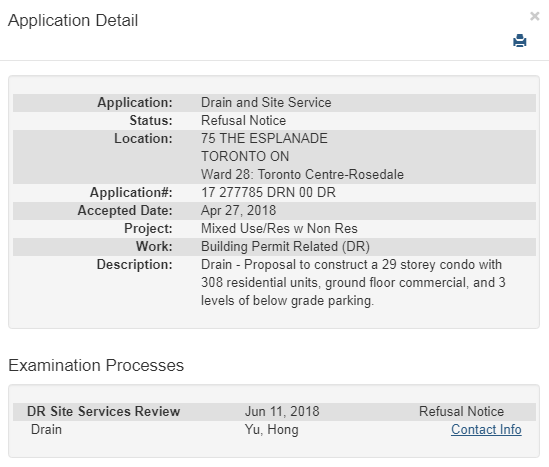This screenshot has width=549, height=467.
Task: Select the 'Application:' label
Action: click(x=135, y=103)
